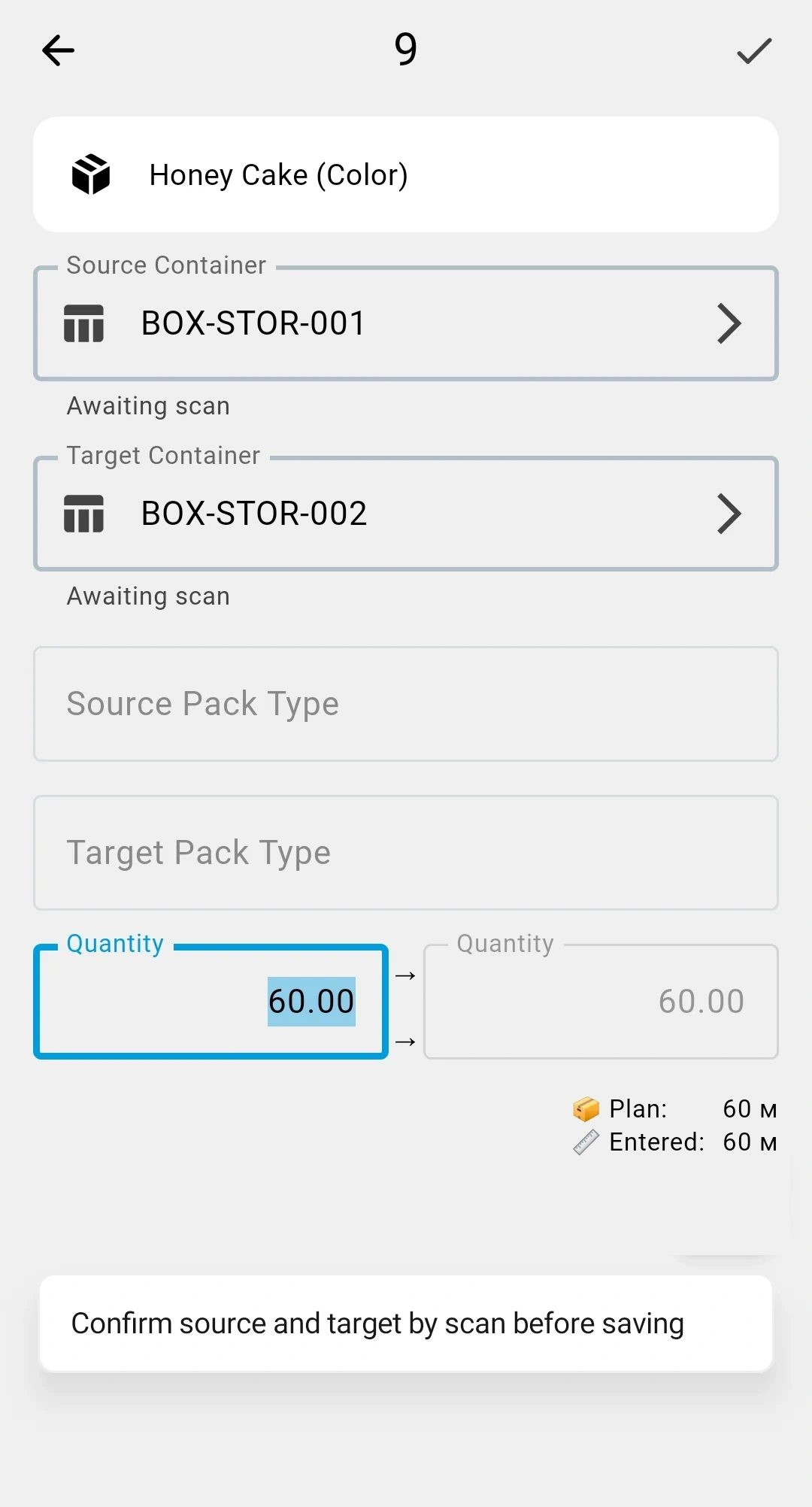812x1507 pixels.
Task: Focus the active Quantity field 60.00
Action: tap(211, 1002)
